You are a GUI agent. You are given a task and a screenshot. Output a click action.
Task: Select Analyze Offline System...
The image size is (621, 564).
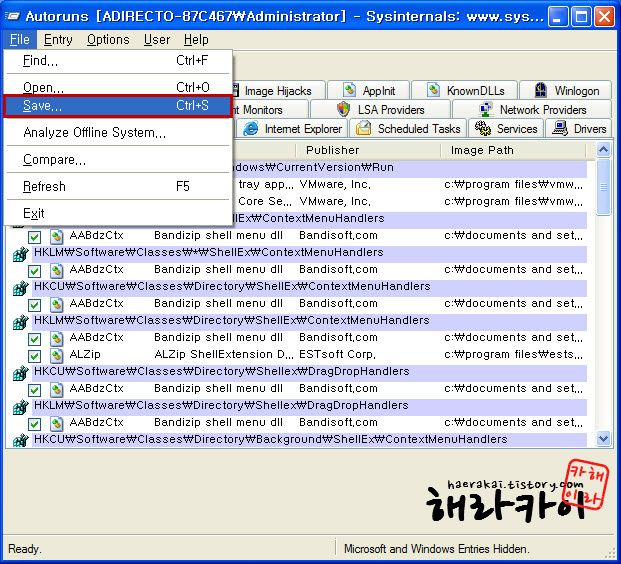pos(118,132)
